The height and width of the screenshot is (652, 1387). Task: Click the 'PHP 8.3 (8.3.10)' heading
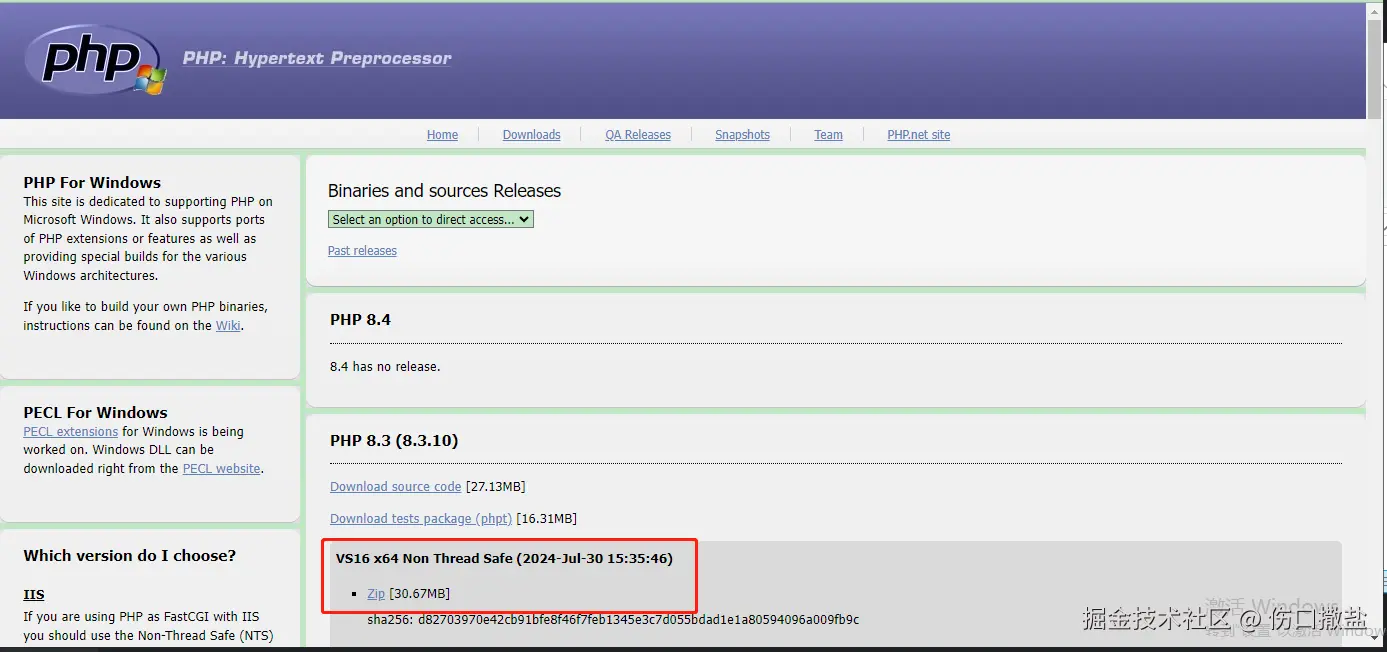(x=394, y=441)
